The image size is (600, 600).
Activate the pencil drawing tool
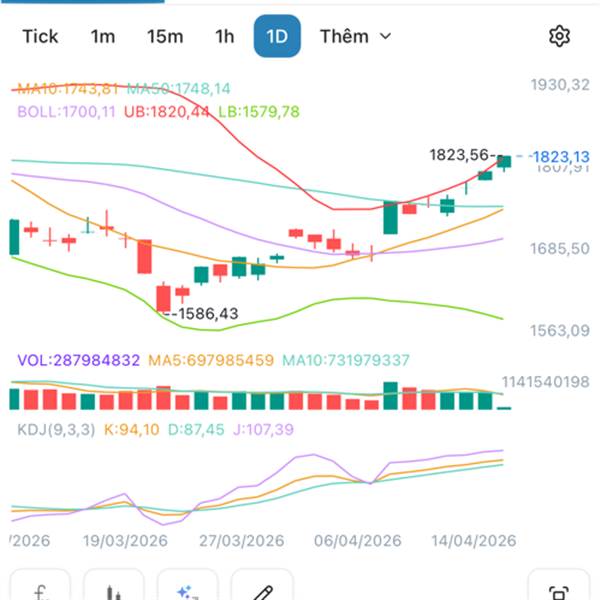click(262, 590)
